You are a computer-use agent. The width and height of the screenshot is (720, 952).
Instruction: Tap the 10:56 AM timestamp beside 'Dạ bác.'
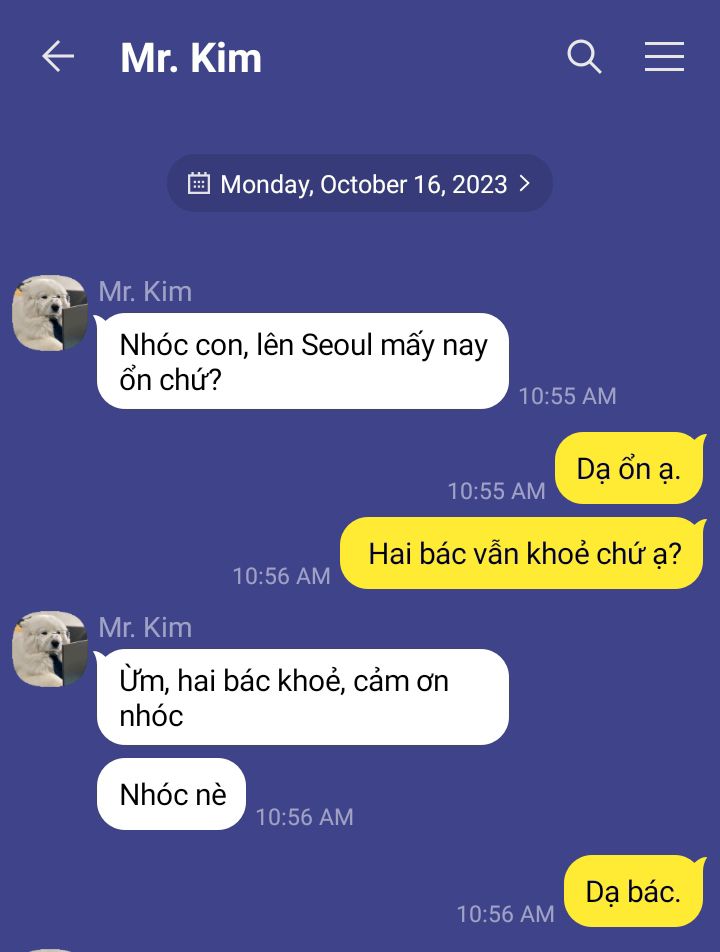click(x=506, y=914)
